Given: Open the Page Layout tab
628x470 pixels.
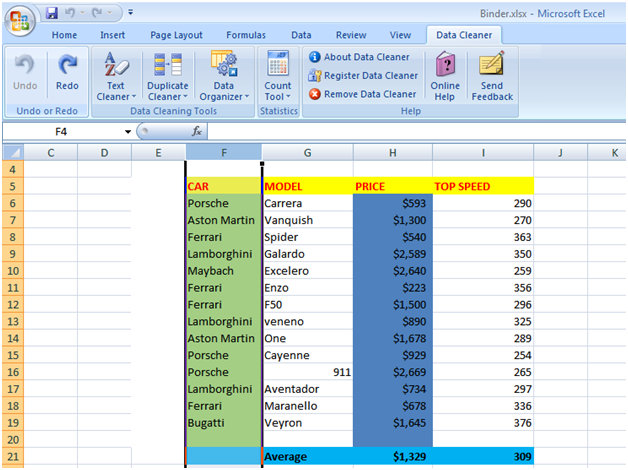Looking at the screenshot, I should point(176,35).
